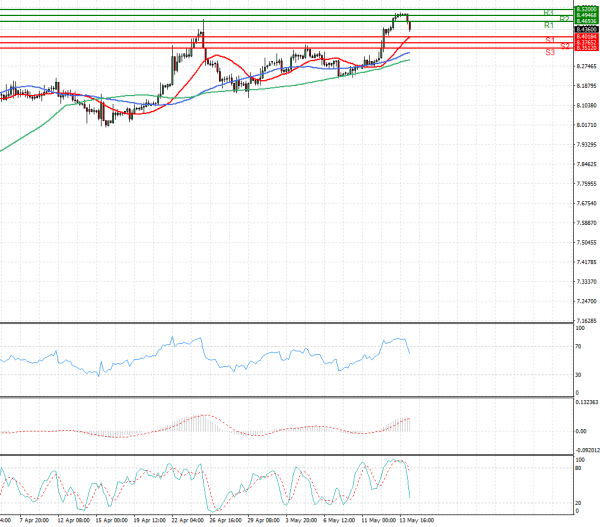The image size is (600, 527).
Task: Click the MACD 0.00 zero level label
Action: pos(580,431)
